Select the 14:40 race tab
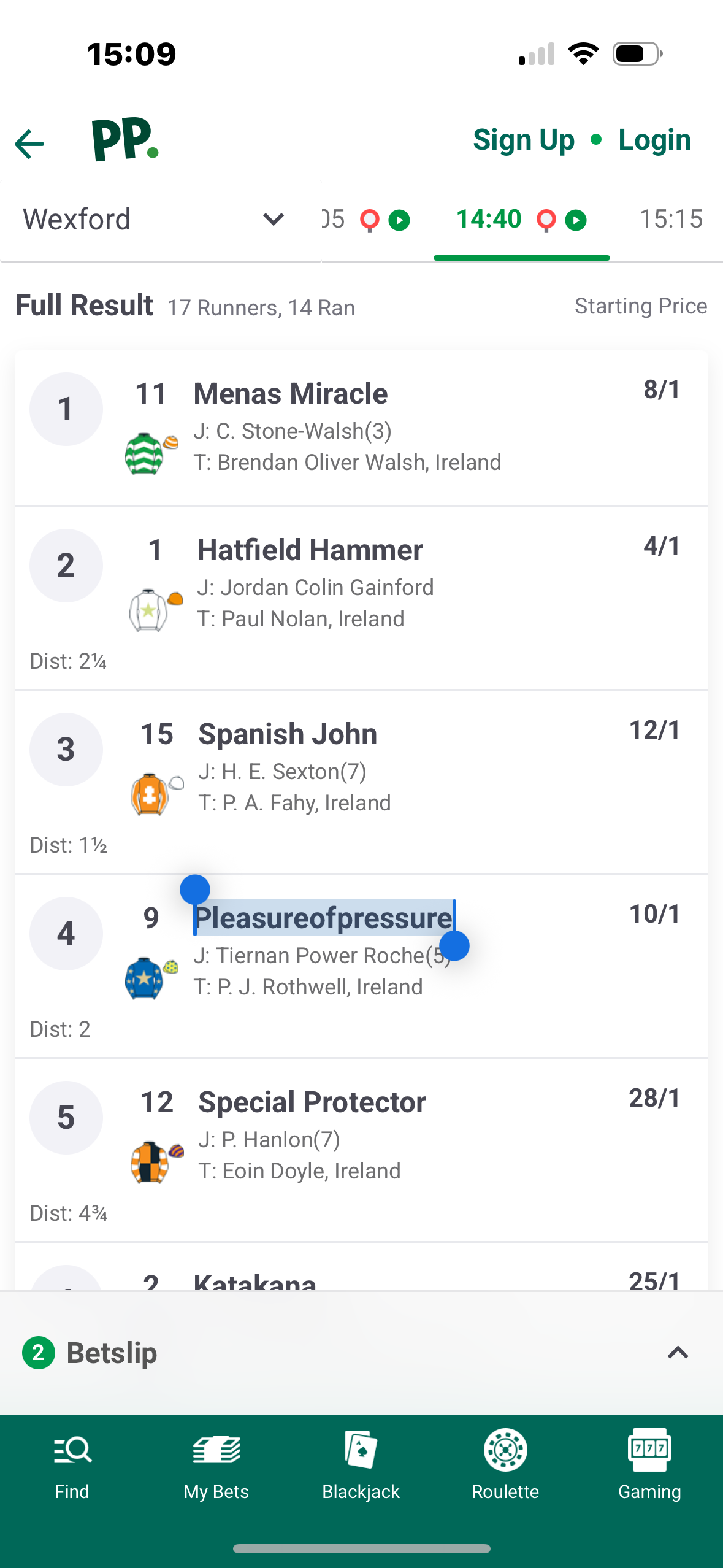The width and height of the screenshot is (723, 1568). (522, 221)
